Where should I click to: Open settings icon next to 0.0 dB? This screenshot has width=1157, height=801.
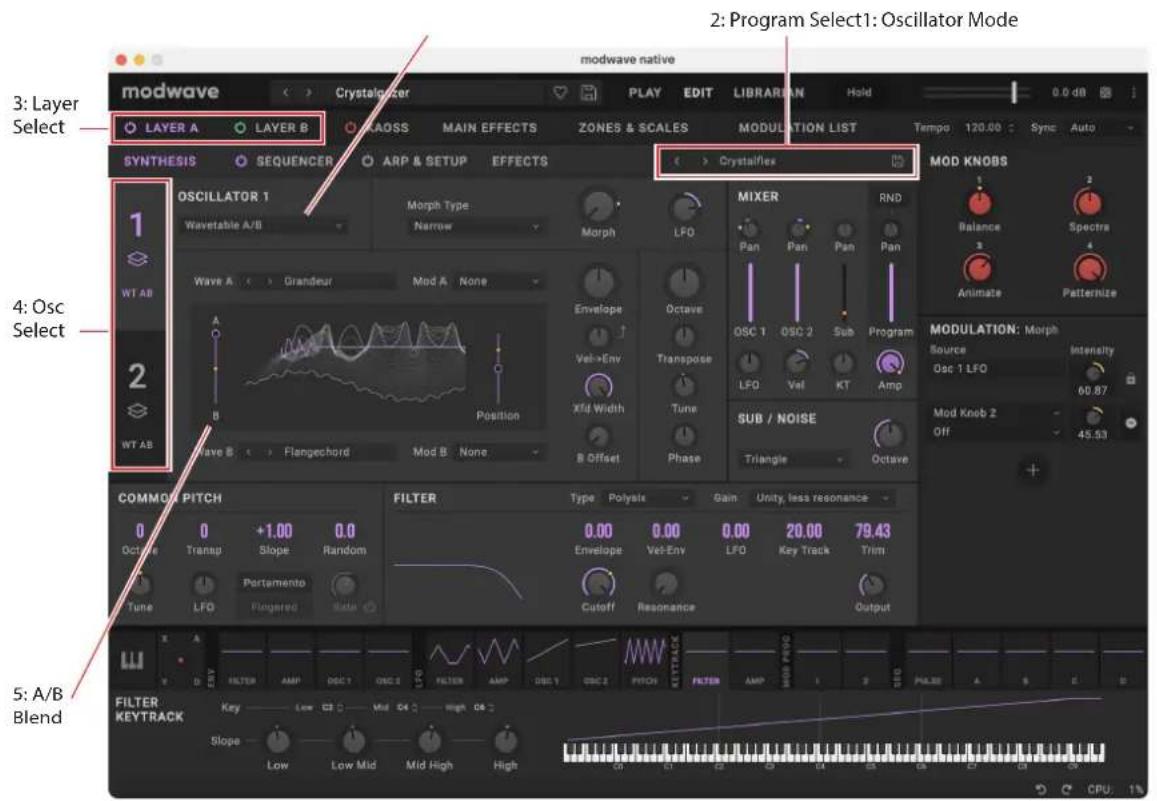point(1105,93)
